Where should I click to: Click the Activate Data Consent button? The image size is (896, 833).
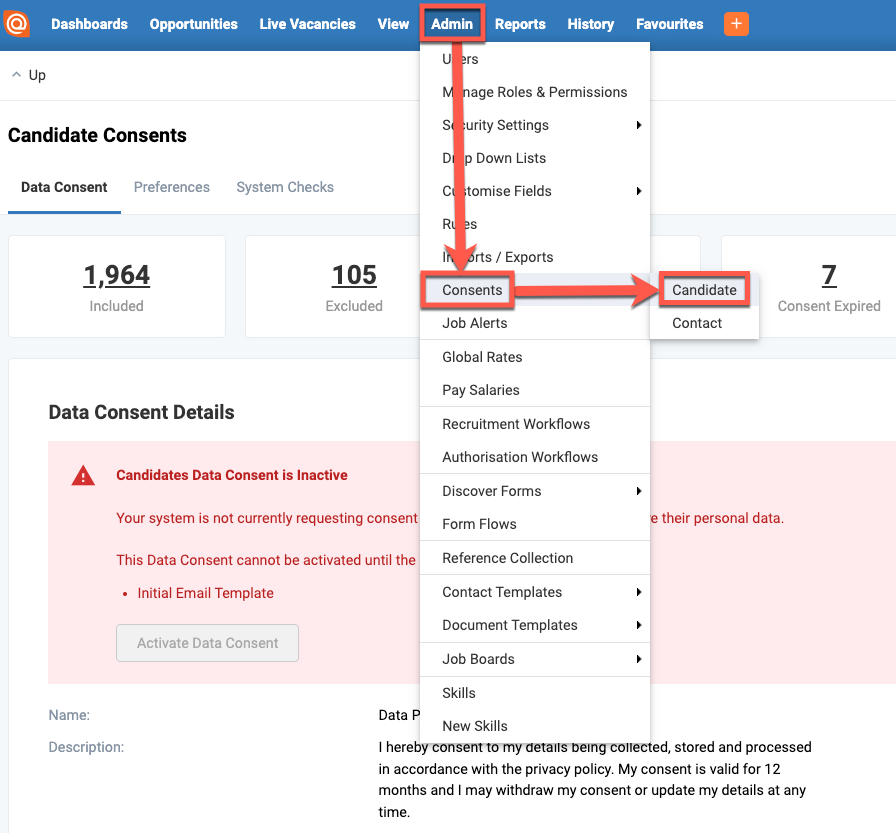[207, 643]
